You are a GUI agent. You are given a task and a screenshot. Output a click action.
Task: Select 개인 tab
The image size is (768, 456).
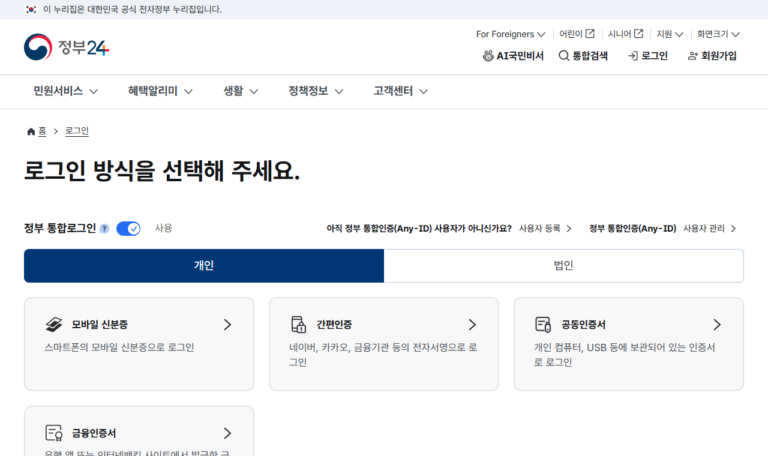coord(204,265)
